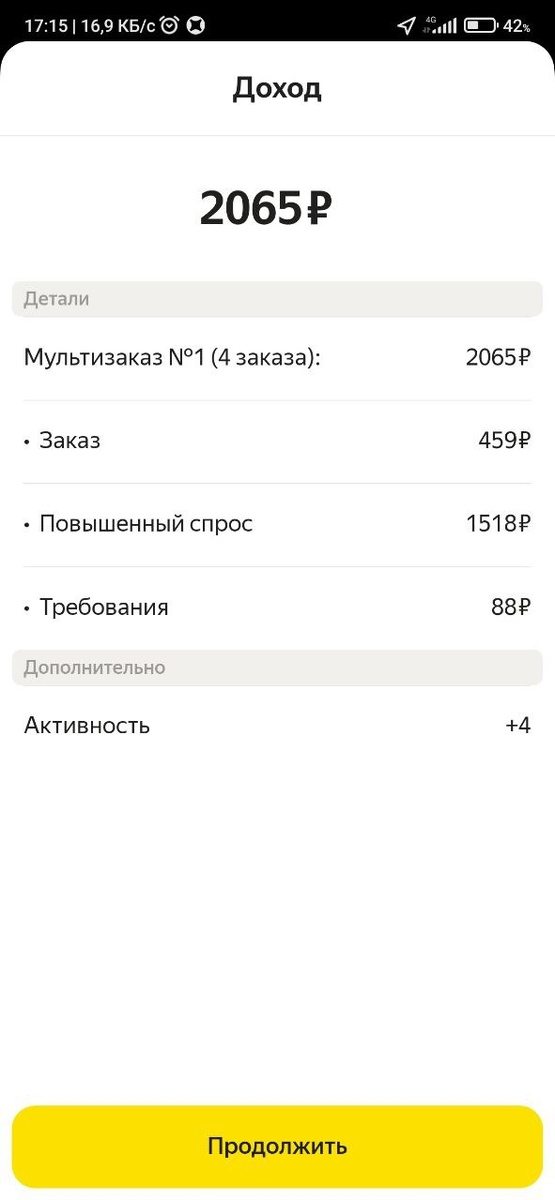
Task: Tap the 17:15 clock in status bar
Action: click(45, 26)
